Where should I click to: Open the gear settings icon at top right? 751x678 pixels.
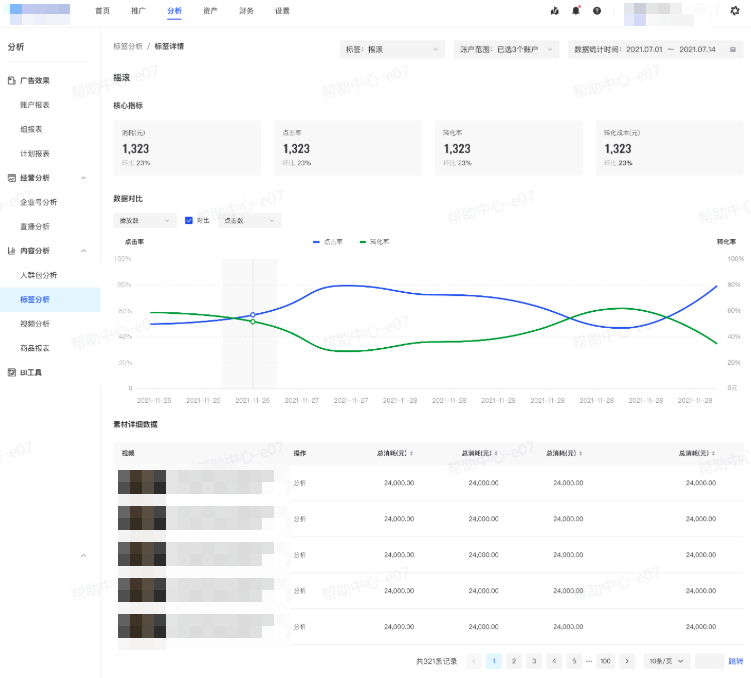pyautogui.click(x=735, y=11)
